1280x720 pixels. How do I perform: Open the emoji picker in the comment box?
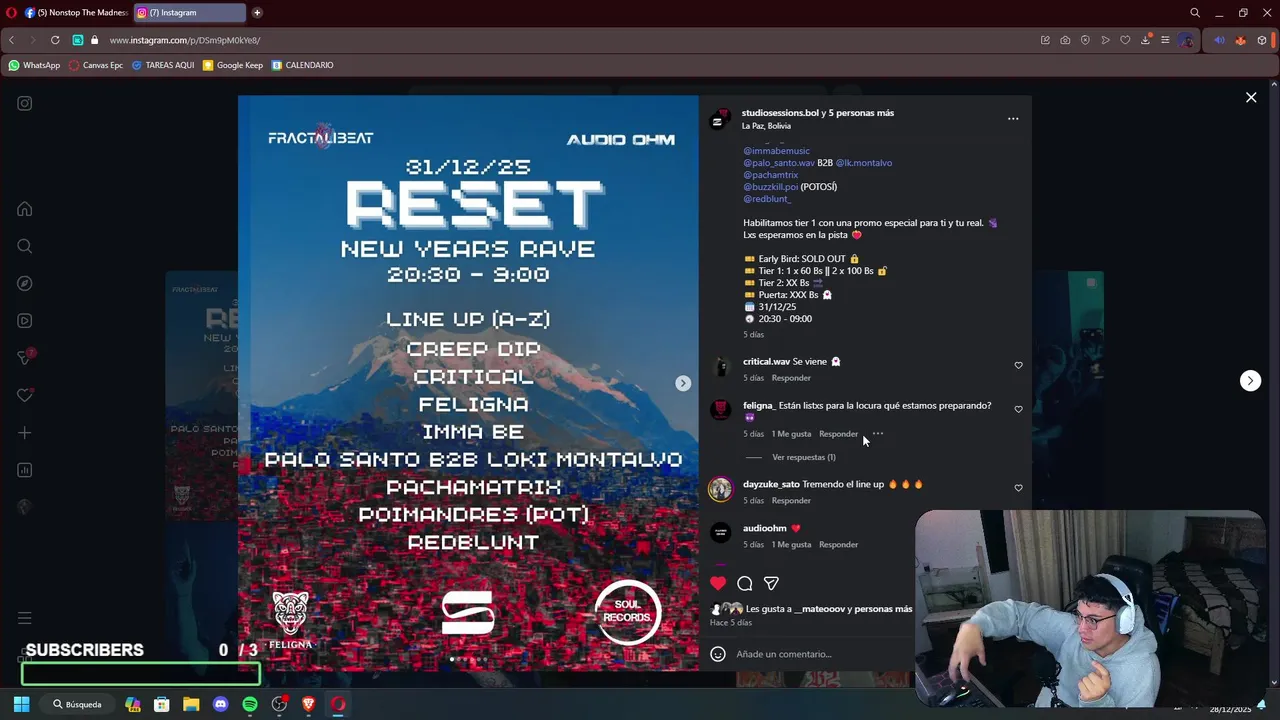(x=718, y=654)
